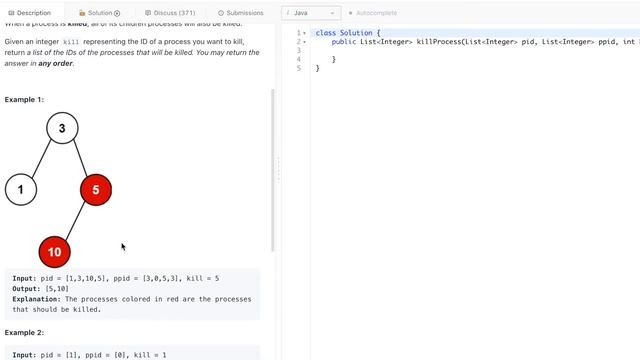Click the description panel scrollbar
The height and width of the screenshot is (360, 640).
[273, 170]
